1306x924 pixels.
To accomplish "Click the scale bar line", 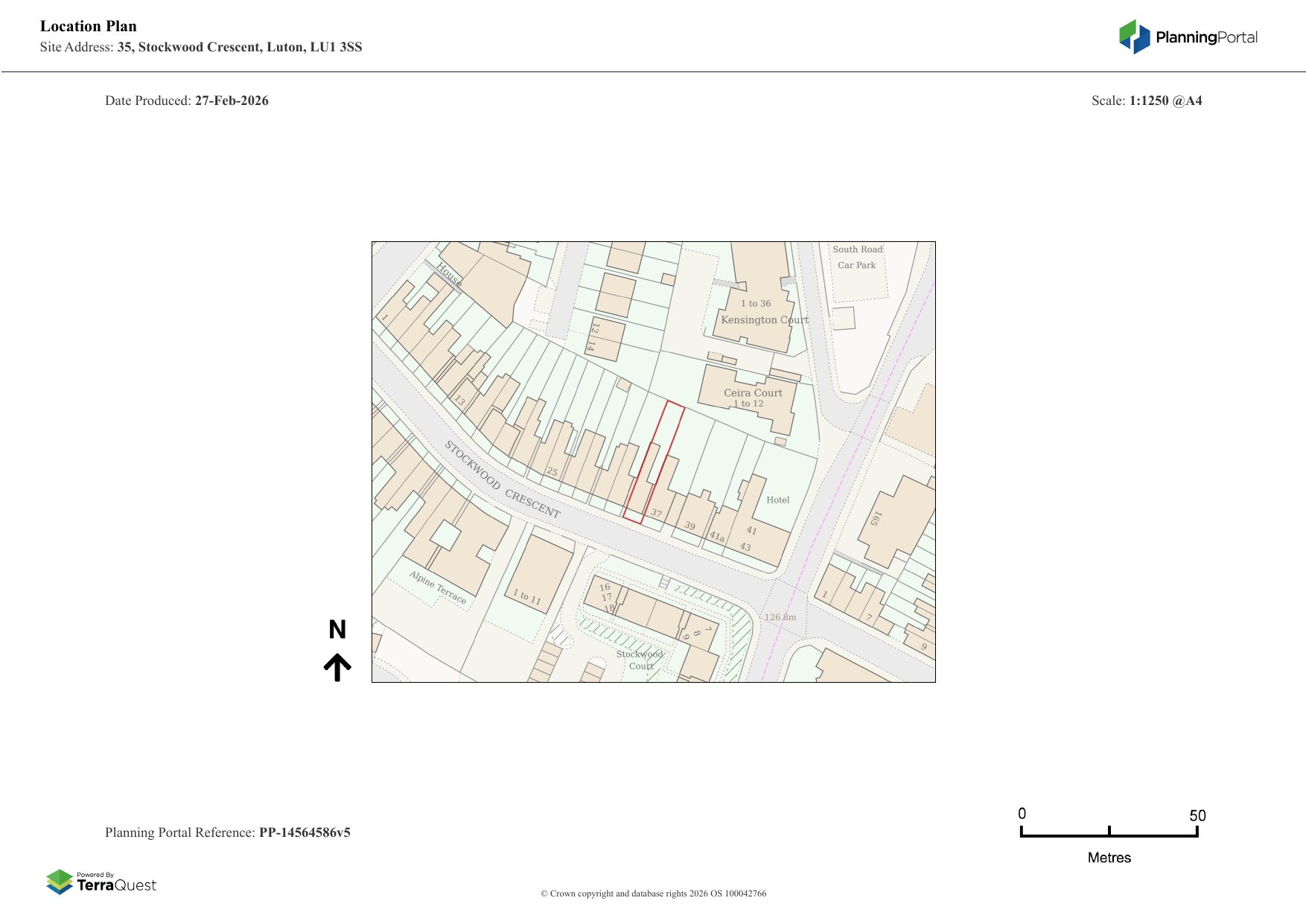I will point(1109,835).
